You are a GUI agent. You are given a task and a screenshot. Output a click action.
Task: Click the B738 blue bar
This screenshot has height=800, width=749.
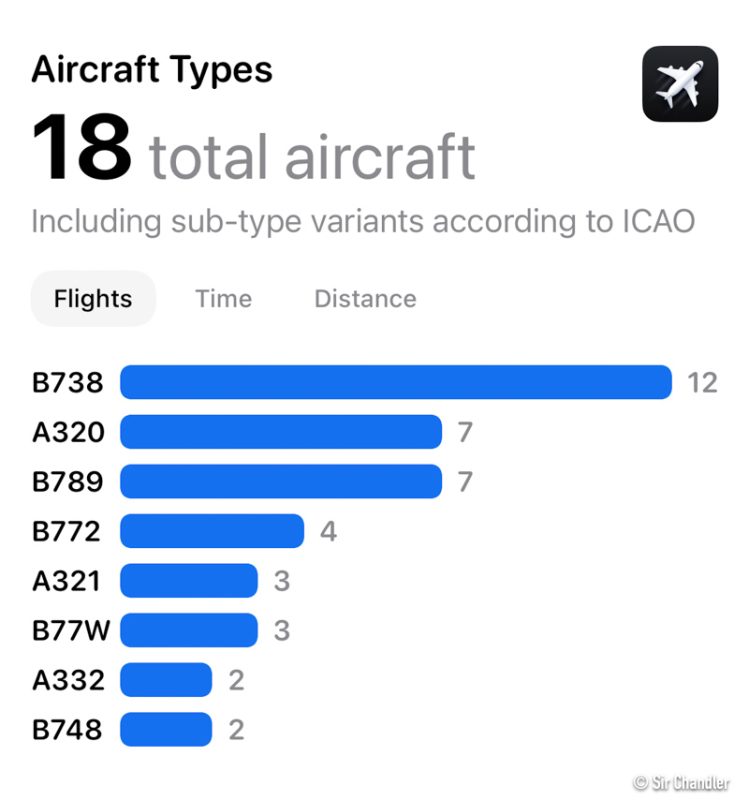pyautogui.click(x=395, y=382)
